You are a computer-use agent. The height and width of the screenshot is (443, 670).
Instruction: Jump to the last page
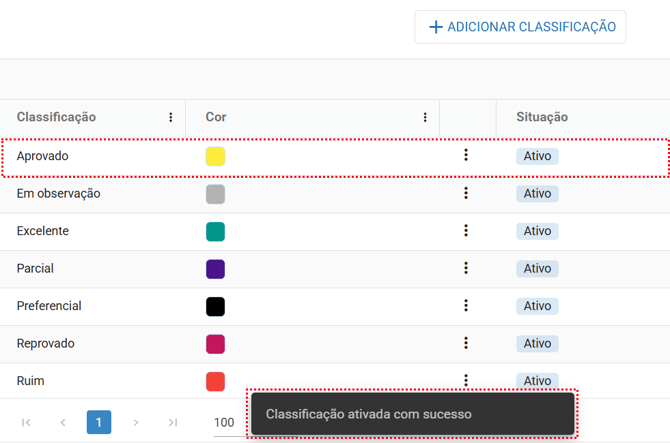[x=173, y=422]
